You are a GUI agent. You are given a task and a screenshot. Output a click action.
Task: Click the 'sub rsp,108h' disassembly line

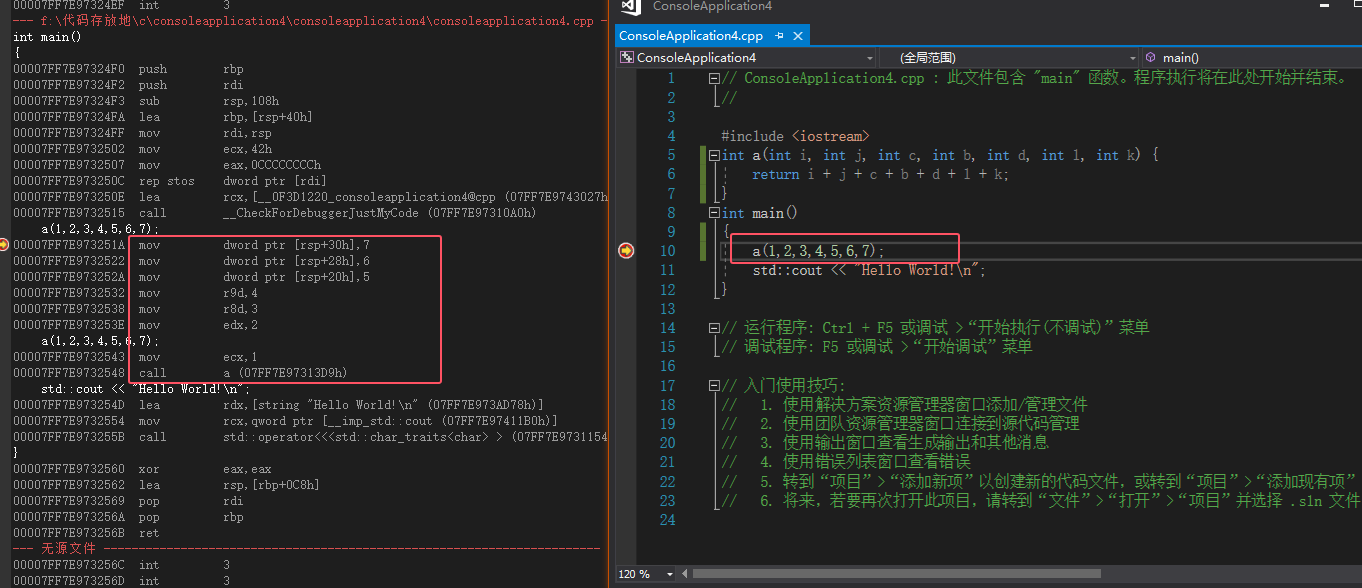pyautogui.click(x=146, y=101)
